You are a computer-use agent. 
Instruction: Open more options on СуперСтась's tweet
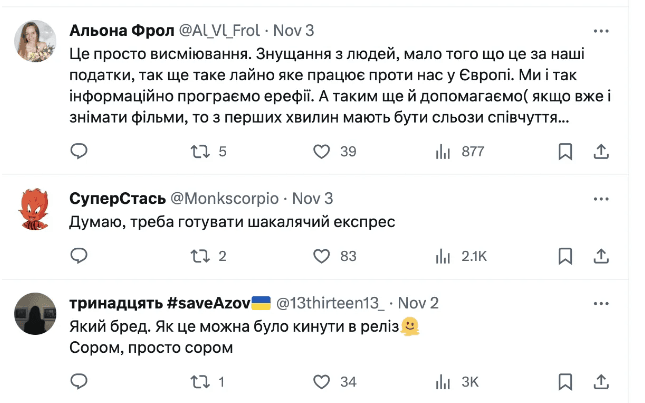(601, 199)
